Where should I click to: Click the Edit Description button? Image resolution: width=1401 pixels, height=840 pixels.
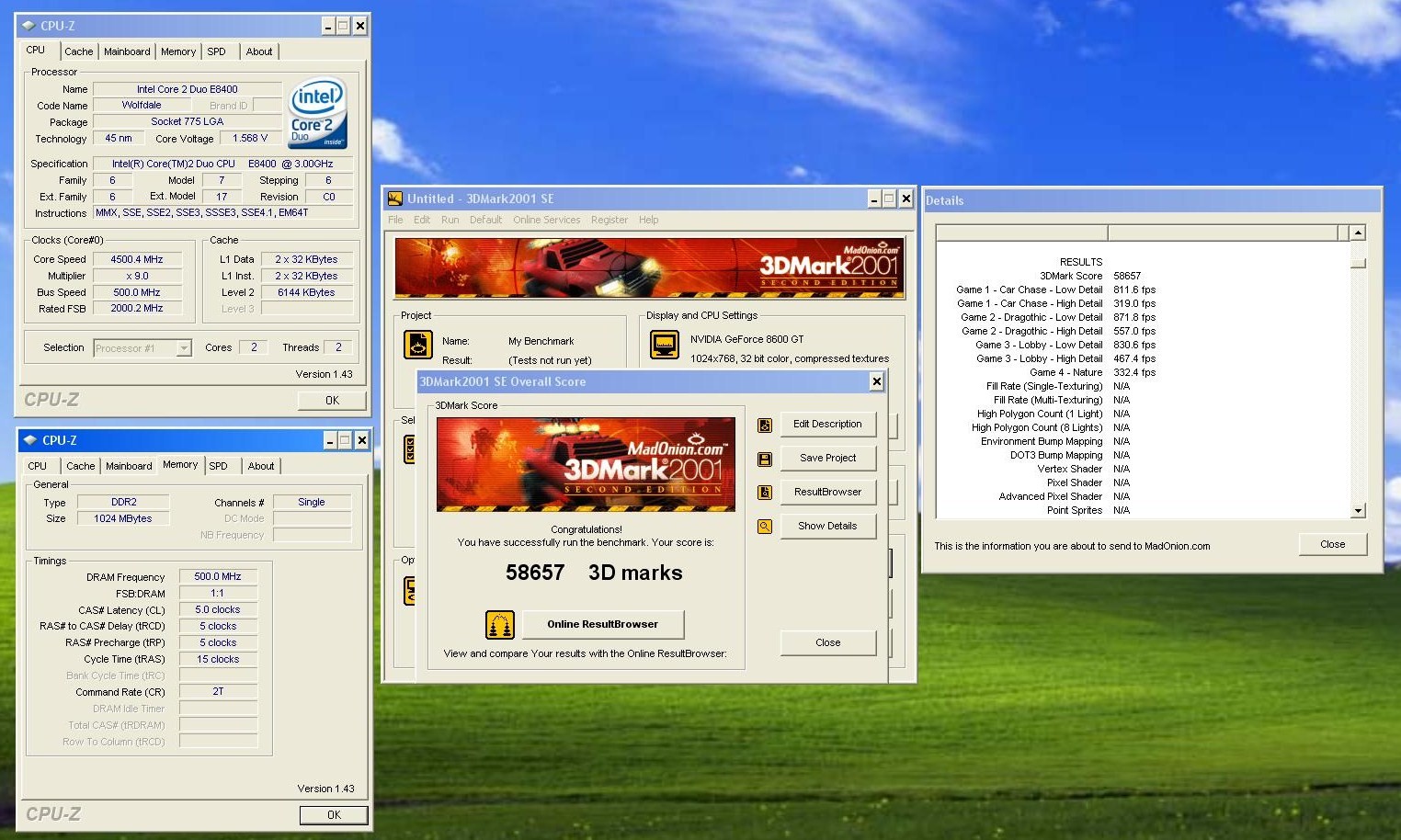click(827, 425)
